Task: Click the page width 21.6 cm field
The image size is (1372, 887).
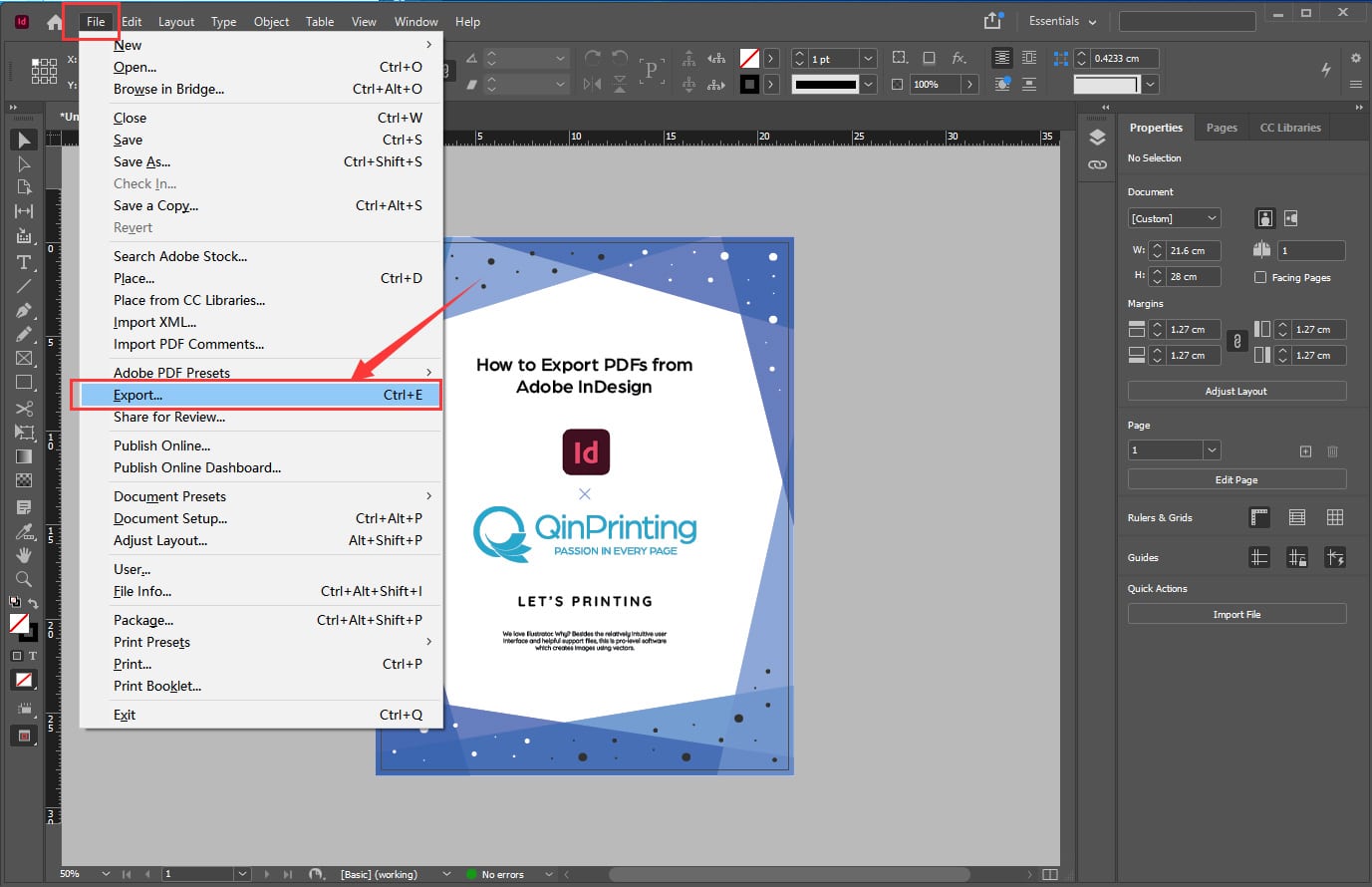Action: [1194, 250]
